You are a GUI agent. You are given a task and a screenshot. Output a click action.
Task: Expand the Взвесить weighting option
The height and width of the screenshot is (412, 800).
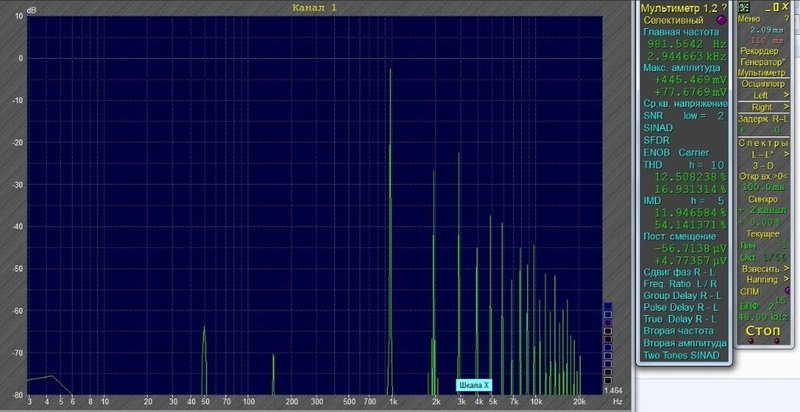click(764, 269)
